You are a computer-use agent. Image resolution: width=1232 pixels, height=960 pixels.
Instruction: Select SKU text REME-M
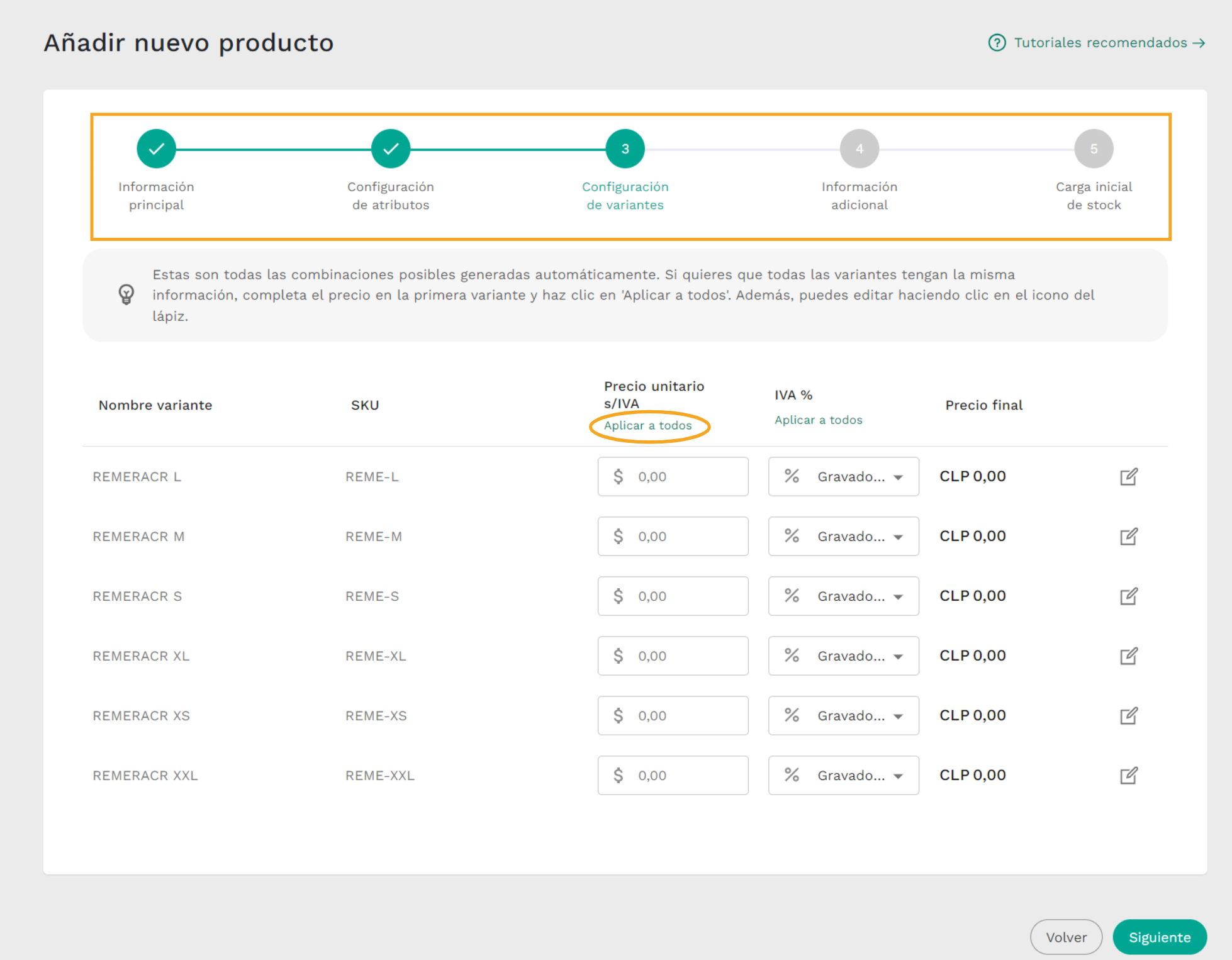click(x=374, y=537)
